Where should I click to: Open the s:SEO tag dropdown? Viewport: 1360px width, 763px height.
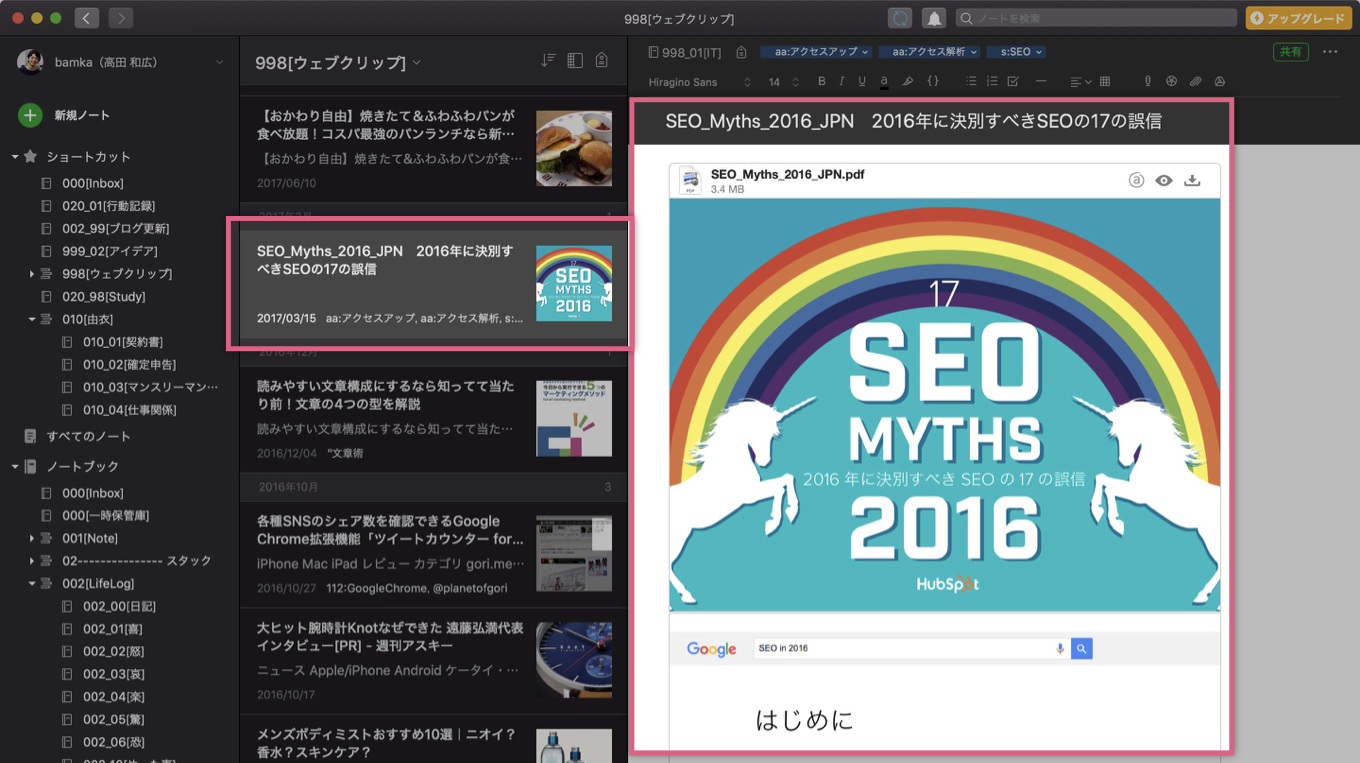click(1015, 52)
